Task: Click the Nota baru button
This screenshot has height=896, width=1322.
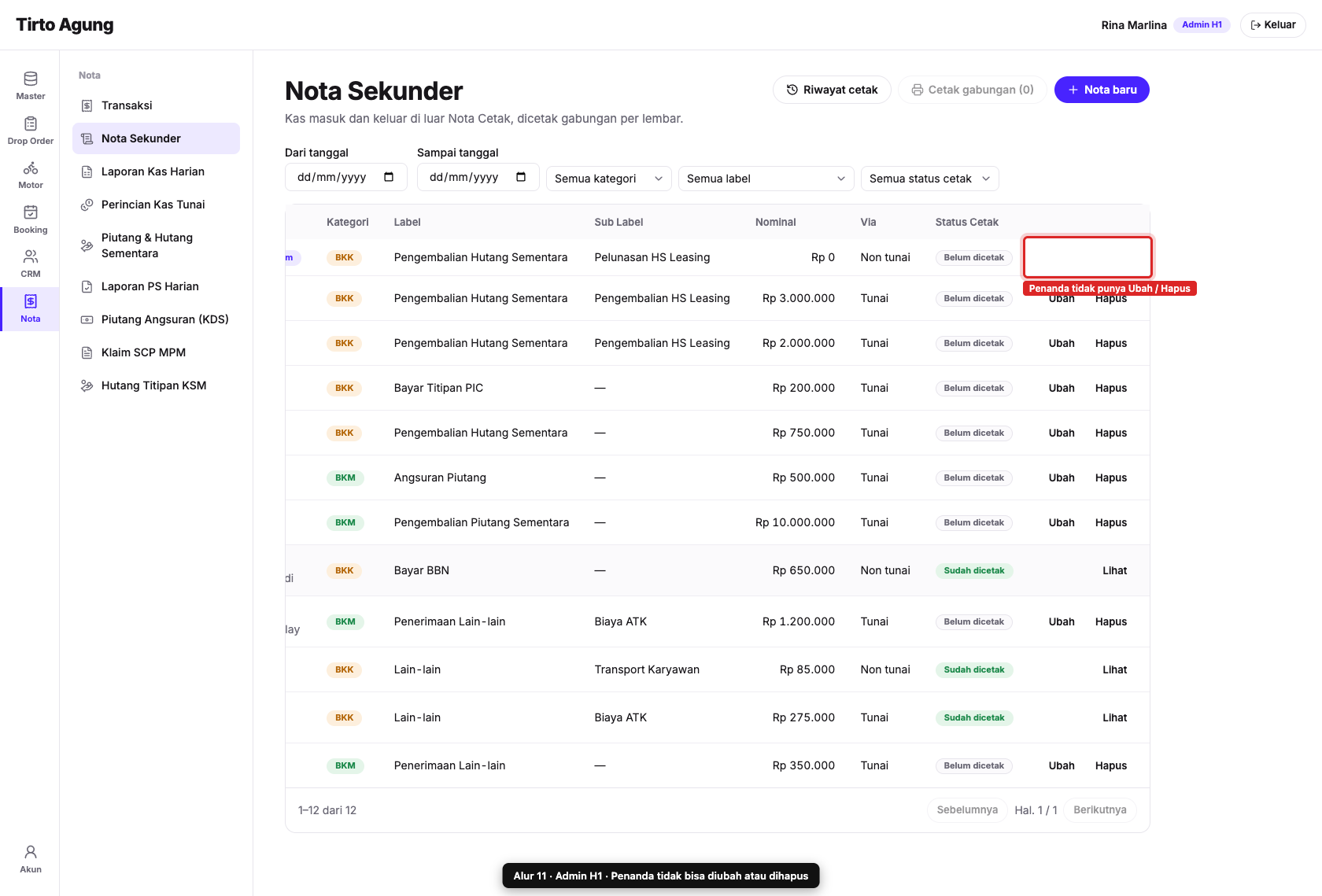Action: [x=1102, y=90]
